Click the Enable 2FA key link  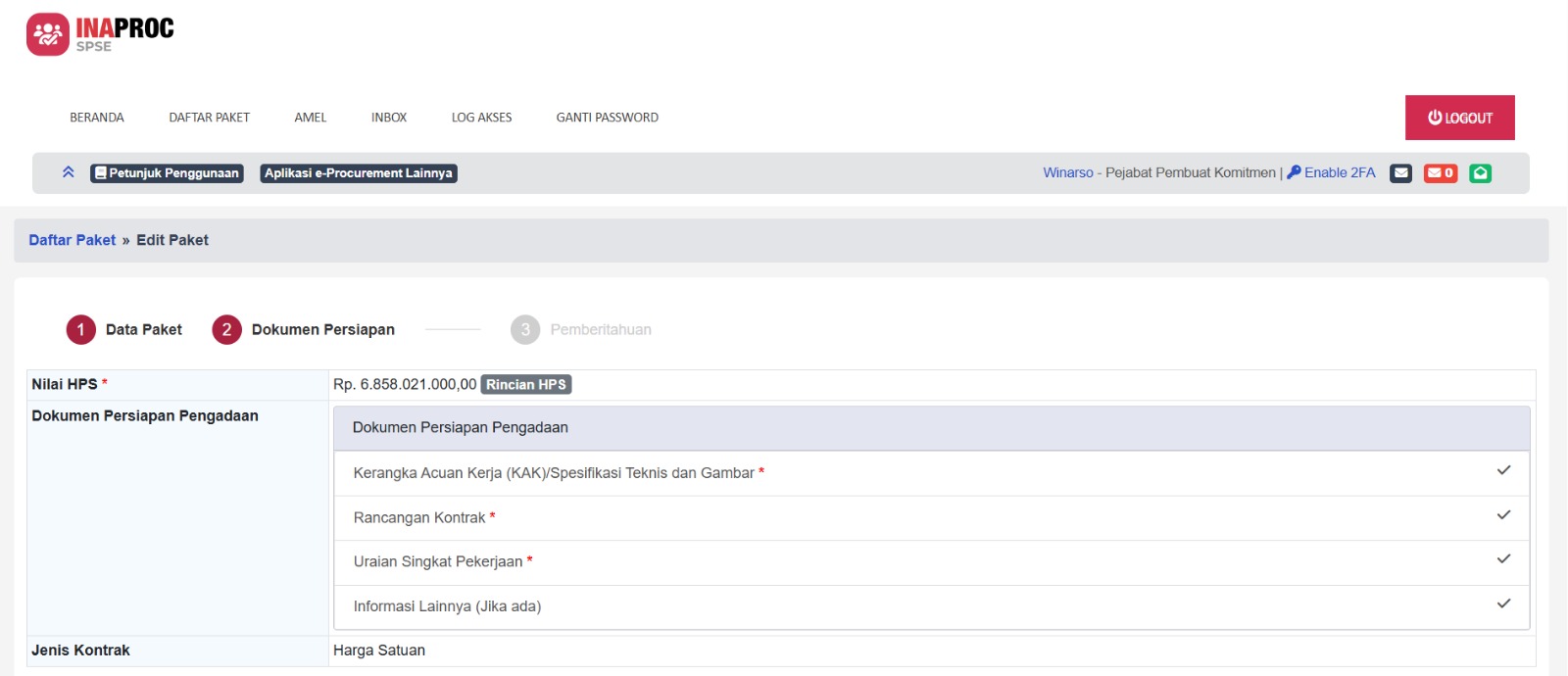[x=1331, y=172]
